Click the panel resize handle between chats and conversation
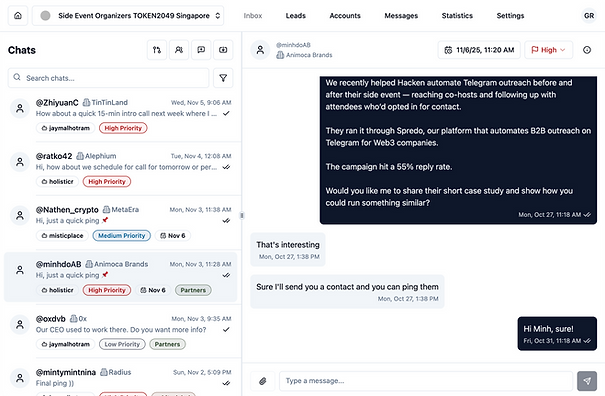Screen dimensions: 605x396 pos(242,215)
